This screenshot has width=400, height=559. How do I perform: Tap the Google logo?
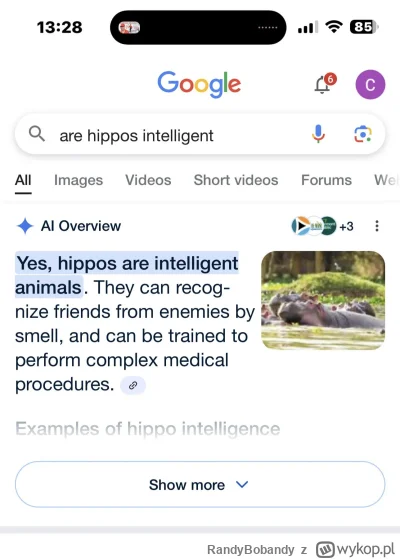pyautogui.click(x=199, y=84)
